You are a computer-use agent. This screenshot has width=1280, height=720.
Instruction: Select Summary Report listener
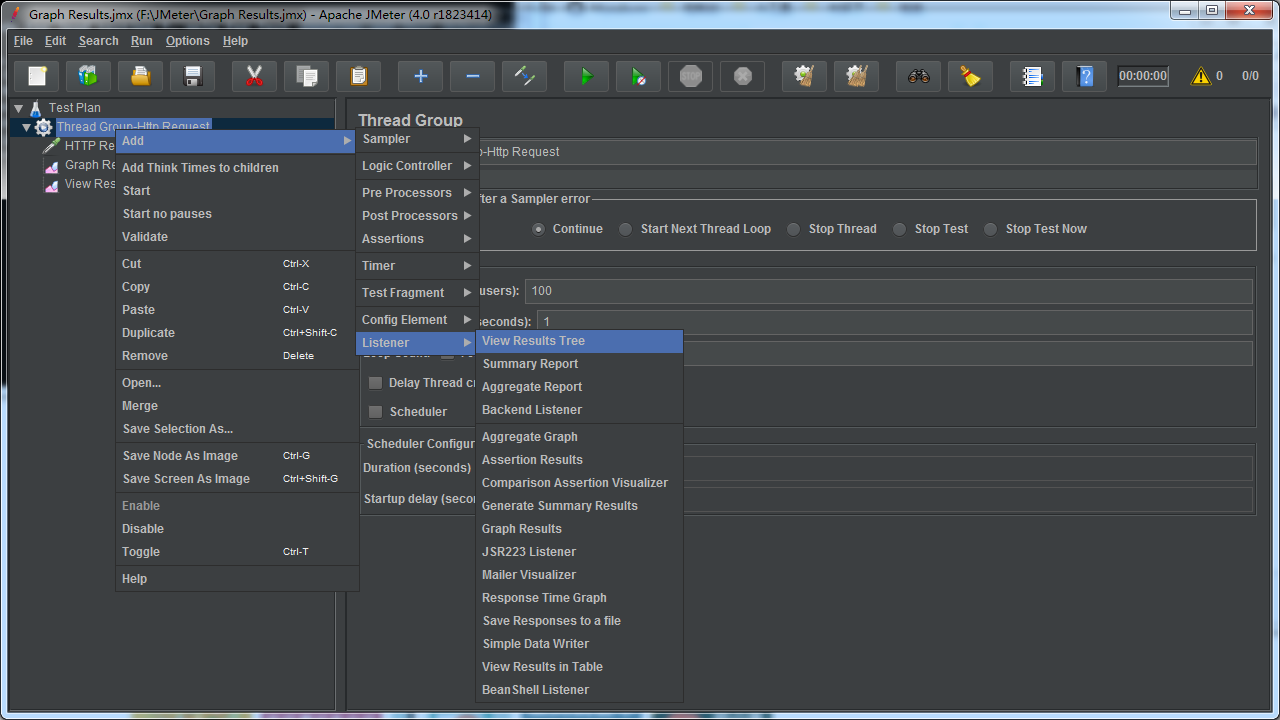pyautogui.click(x=580, y=364)
